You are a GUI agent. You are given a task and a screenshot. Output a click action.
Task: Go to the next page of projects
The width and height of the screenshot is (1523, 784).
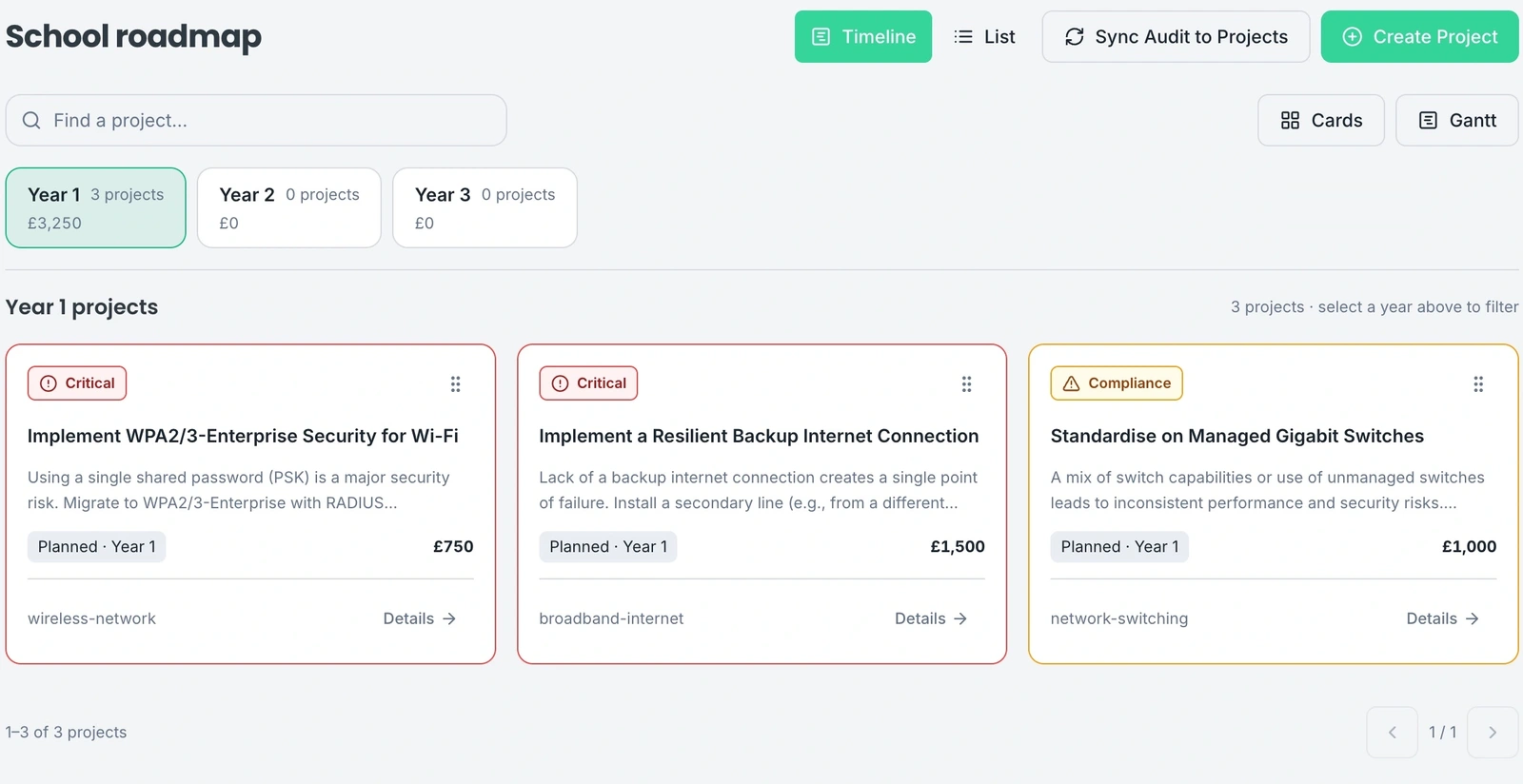(1493, 733)
